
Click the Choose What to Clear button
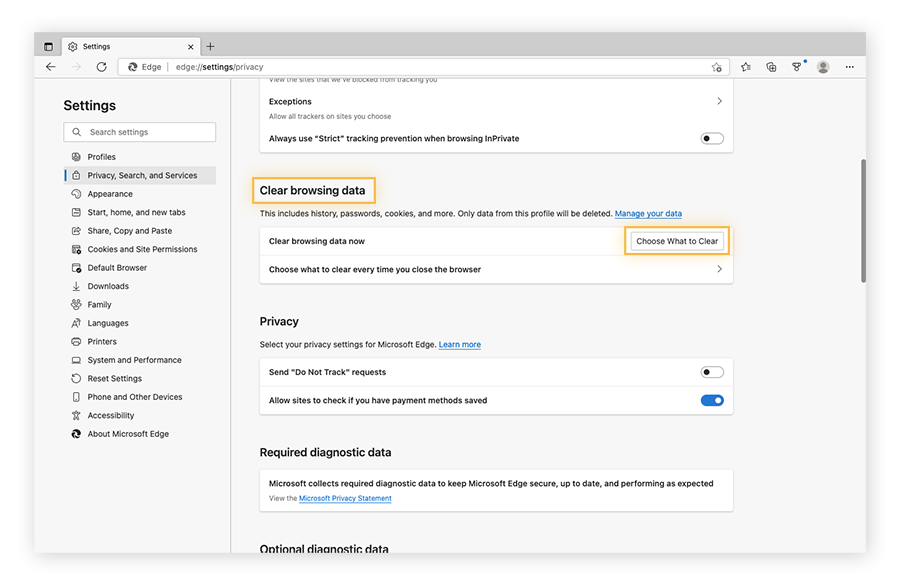click(677, 240)
